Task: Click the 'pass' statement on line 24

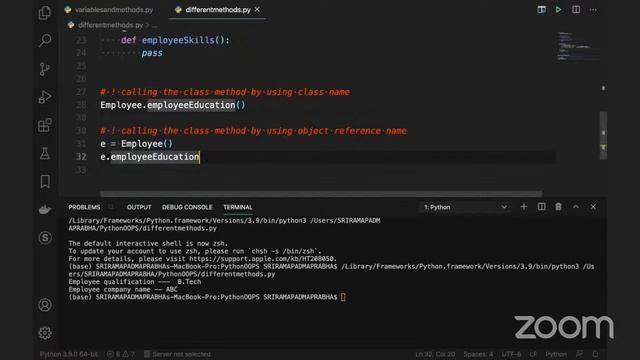Action: pos(152,53)
